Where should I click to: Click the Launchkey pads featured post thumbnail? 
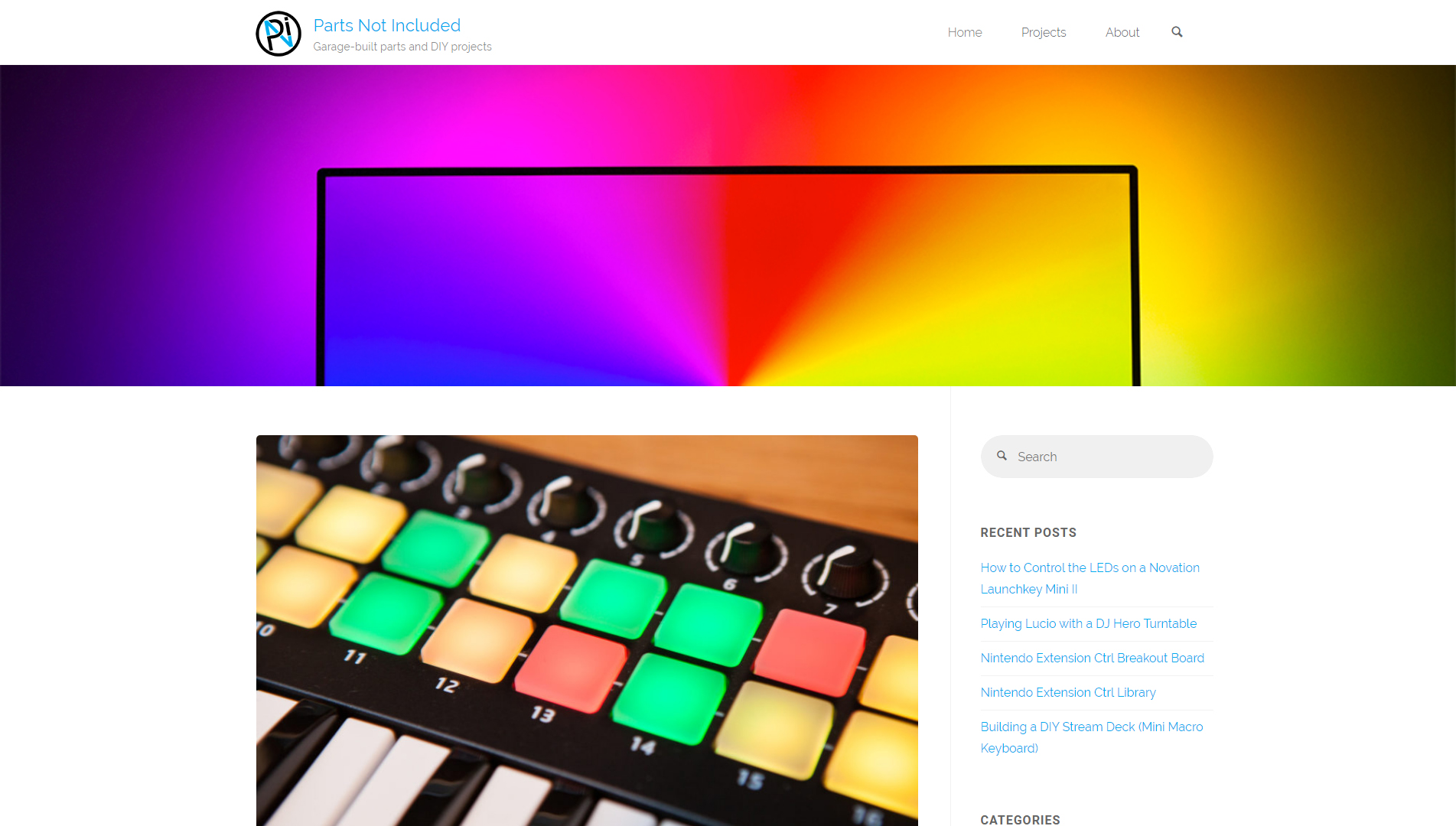587,630
